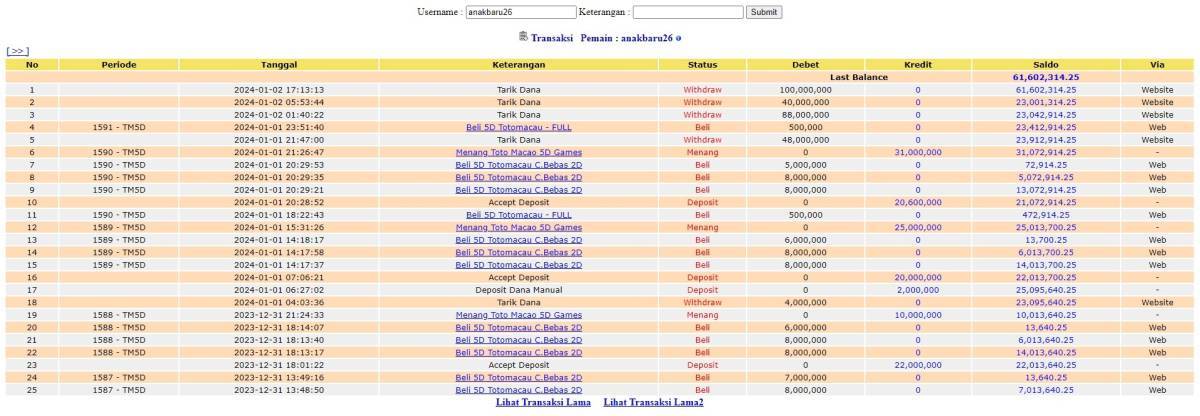Expand the [>>] link above the table
The height and width of the screenshot is (416, 1200).
pos(17,50)
